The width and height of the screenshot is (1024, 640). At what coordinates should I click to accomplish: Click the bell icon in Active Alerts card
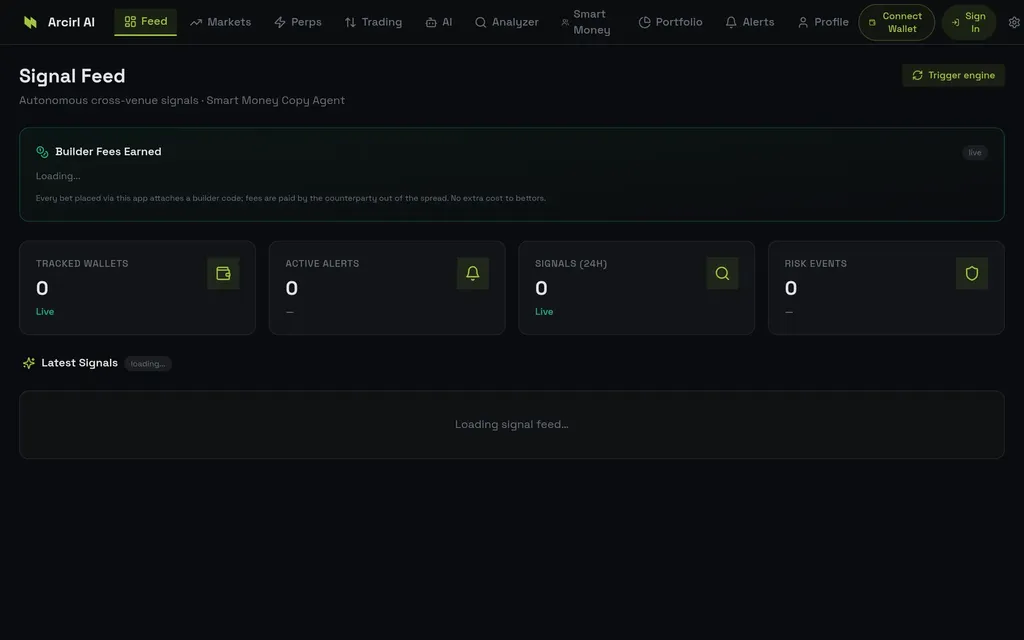[x=473, y=274]
